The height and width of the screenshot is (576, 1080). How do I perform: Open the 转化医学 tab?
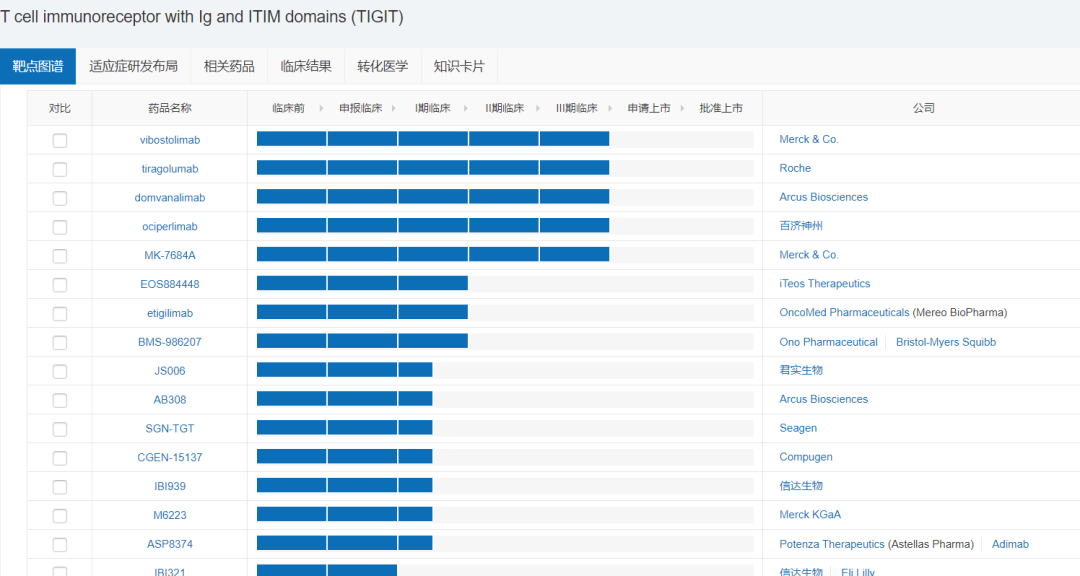click(x=383, y=67)
